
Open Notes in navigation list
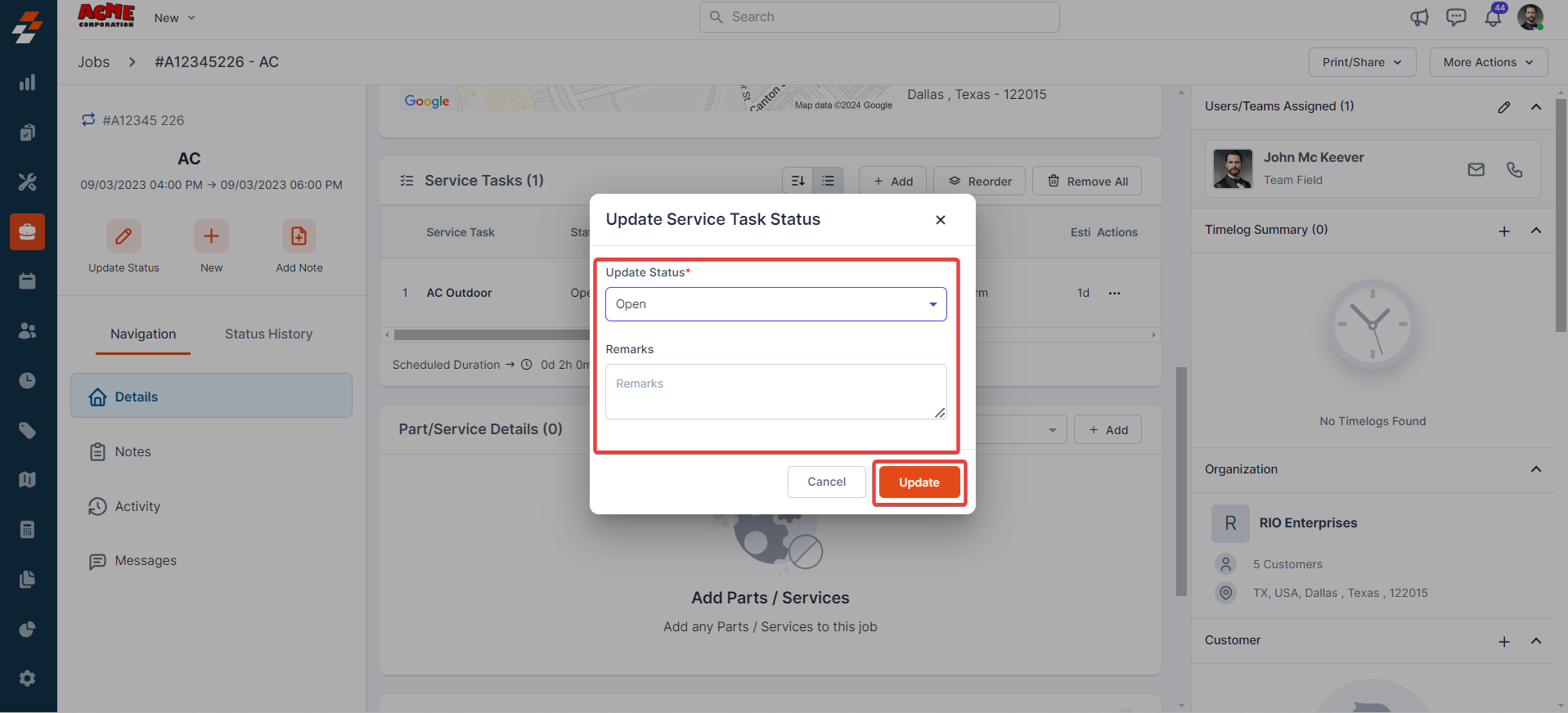[133, 451]
